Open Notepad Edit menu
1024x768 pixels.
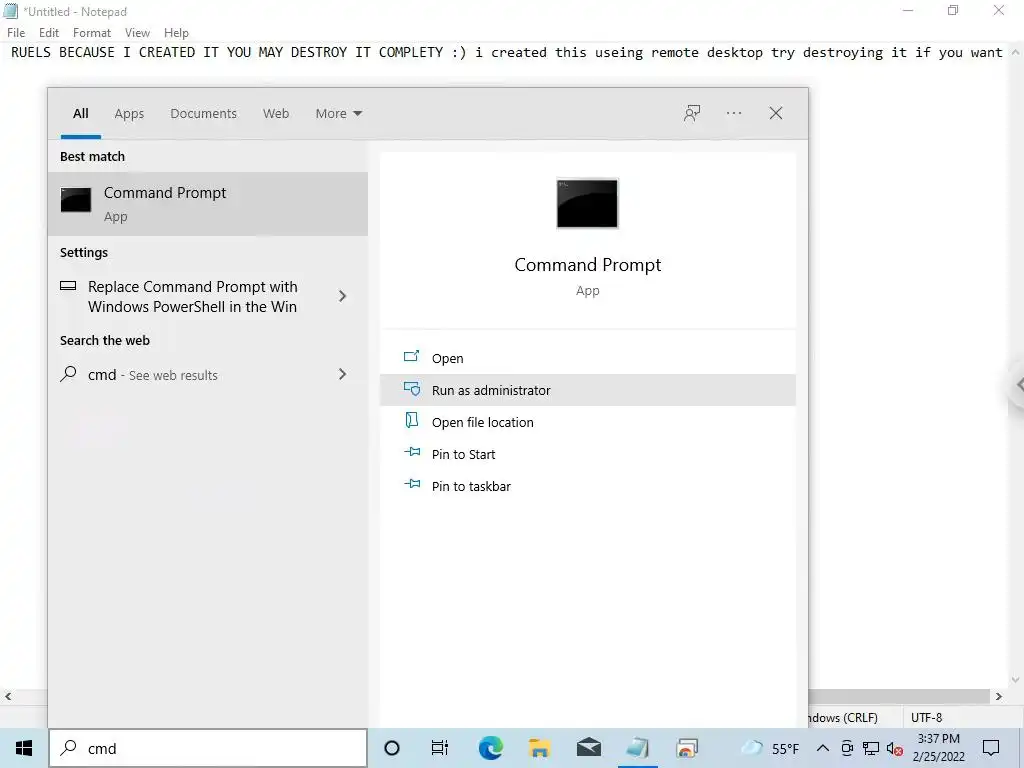click(x=49, y=33)
